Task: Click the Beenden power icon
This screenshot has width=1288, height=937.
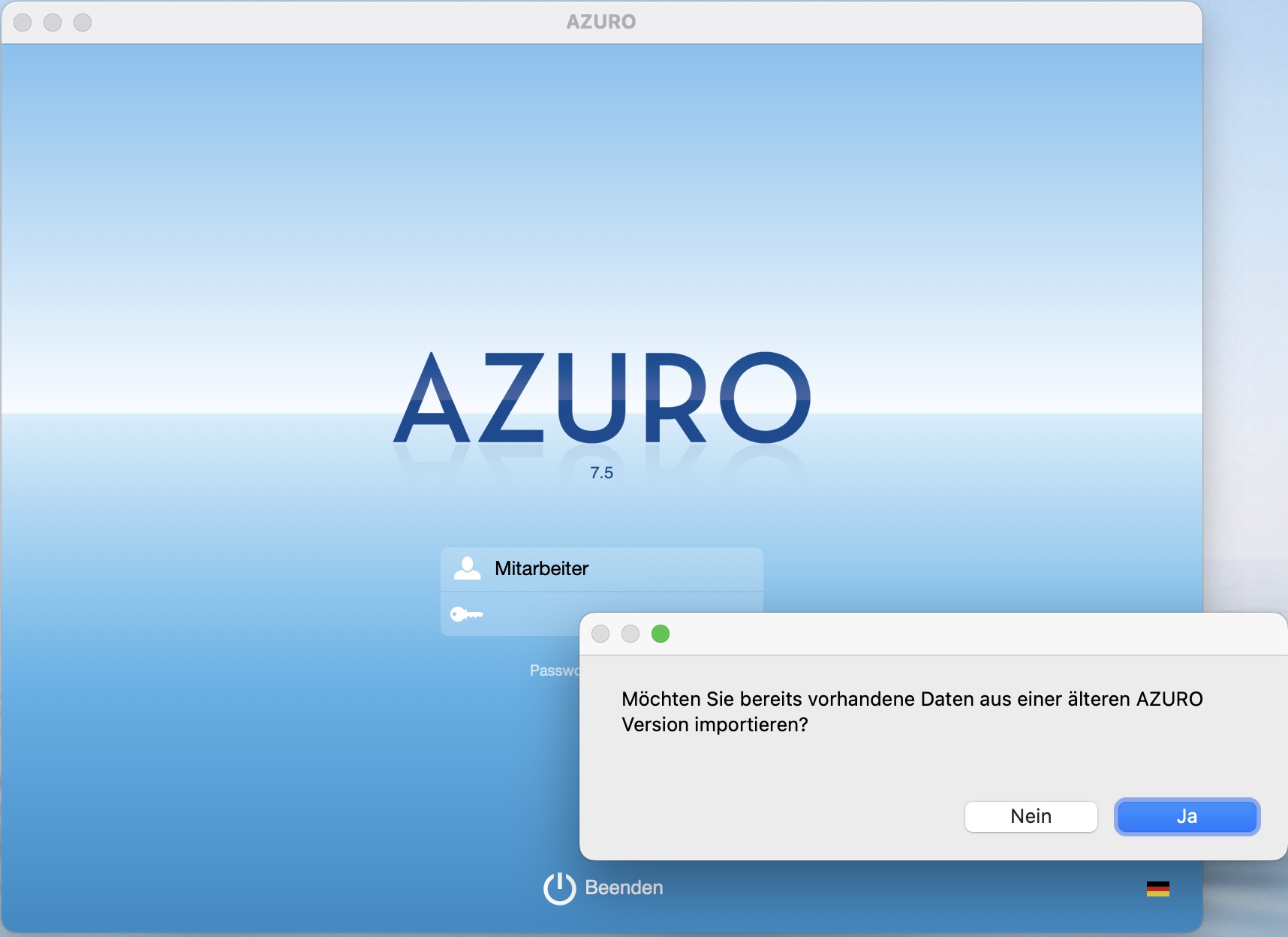Action: (559, 888)
